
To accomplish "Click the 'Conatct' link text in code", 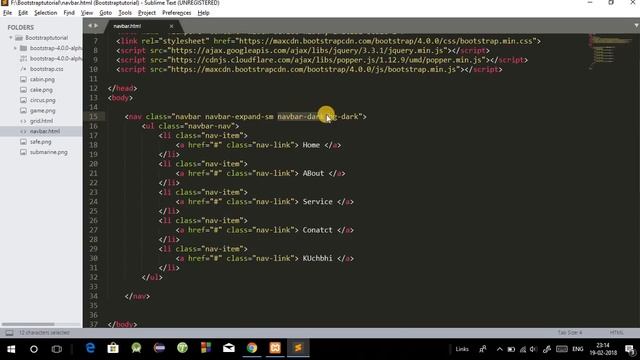I will [318, 230].
